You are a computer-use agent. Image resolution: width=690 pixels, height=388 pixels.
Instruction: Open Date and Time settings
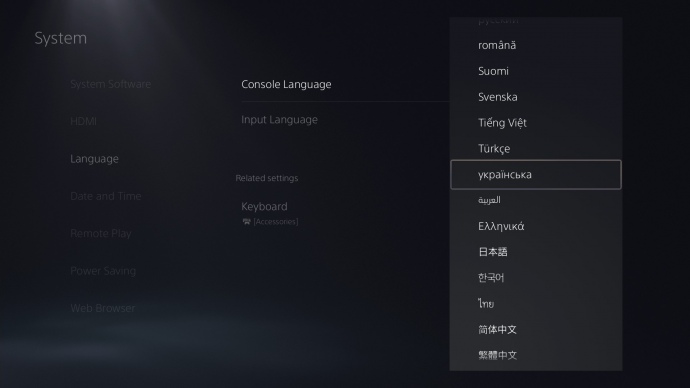(106, 196)
